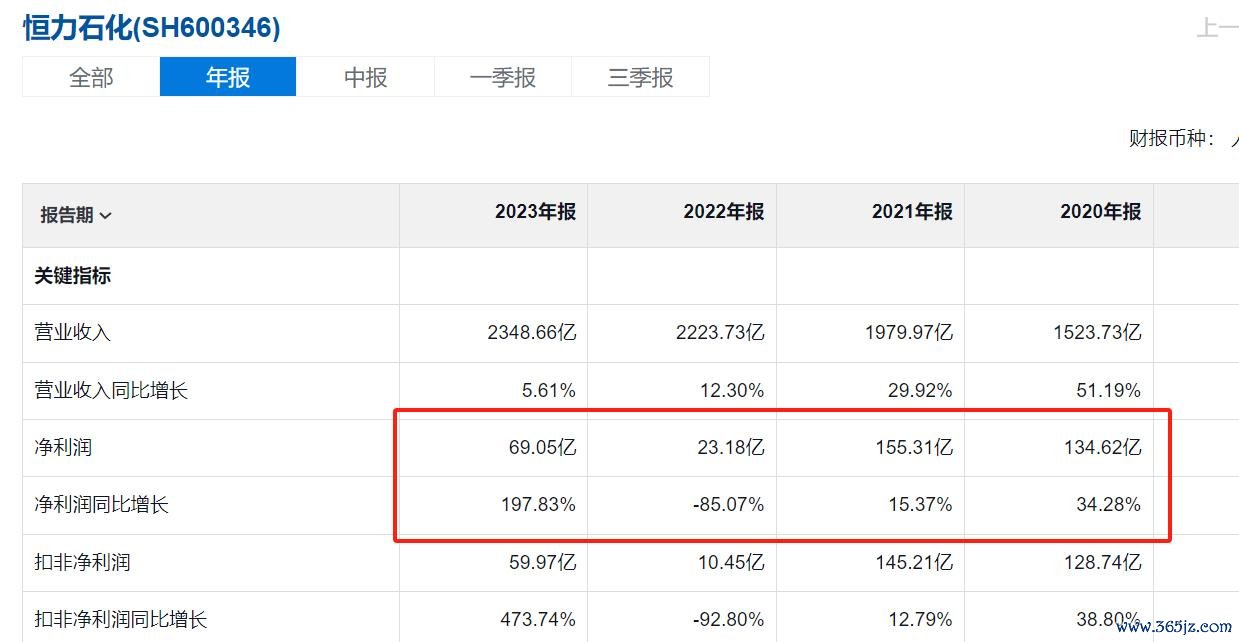Select the 营业收入 row label
Viewport: 1239px width, 642px height.
(x=73, y=333)
